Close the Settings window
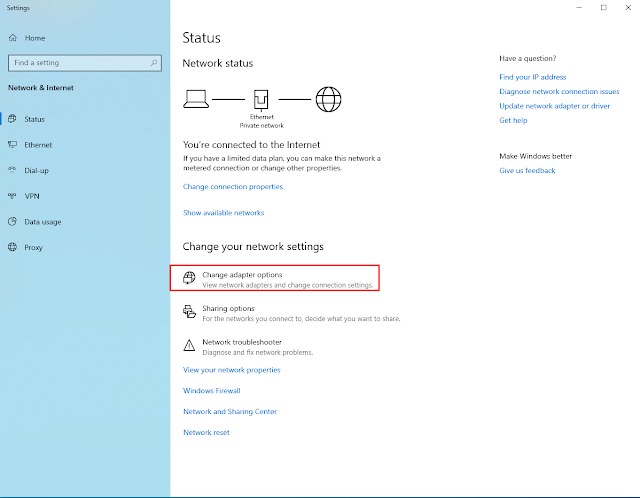Viewport: 640px width, 498px height. [628, 8]
